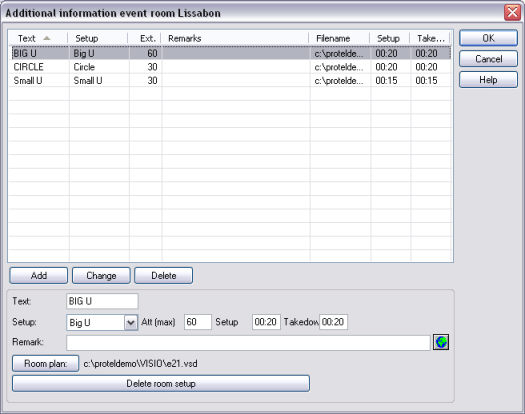Click the Setup time column header
The image size is (525, 414).
[x=390, y=38]
